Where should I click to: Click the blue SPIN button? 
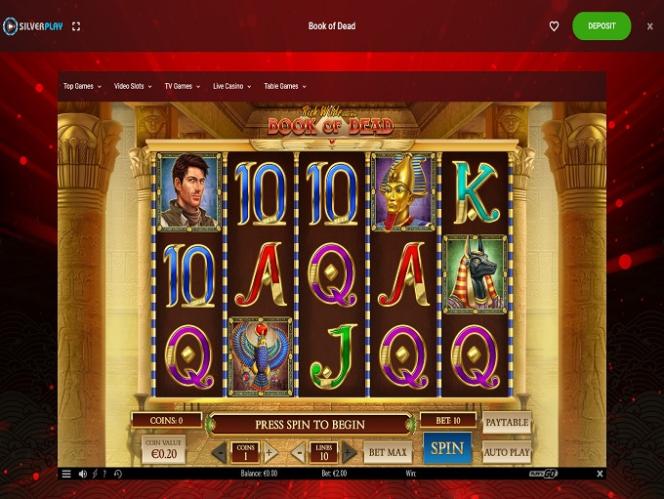(447, 448)
